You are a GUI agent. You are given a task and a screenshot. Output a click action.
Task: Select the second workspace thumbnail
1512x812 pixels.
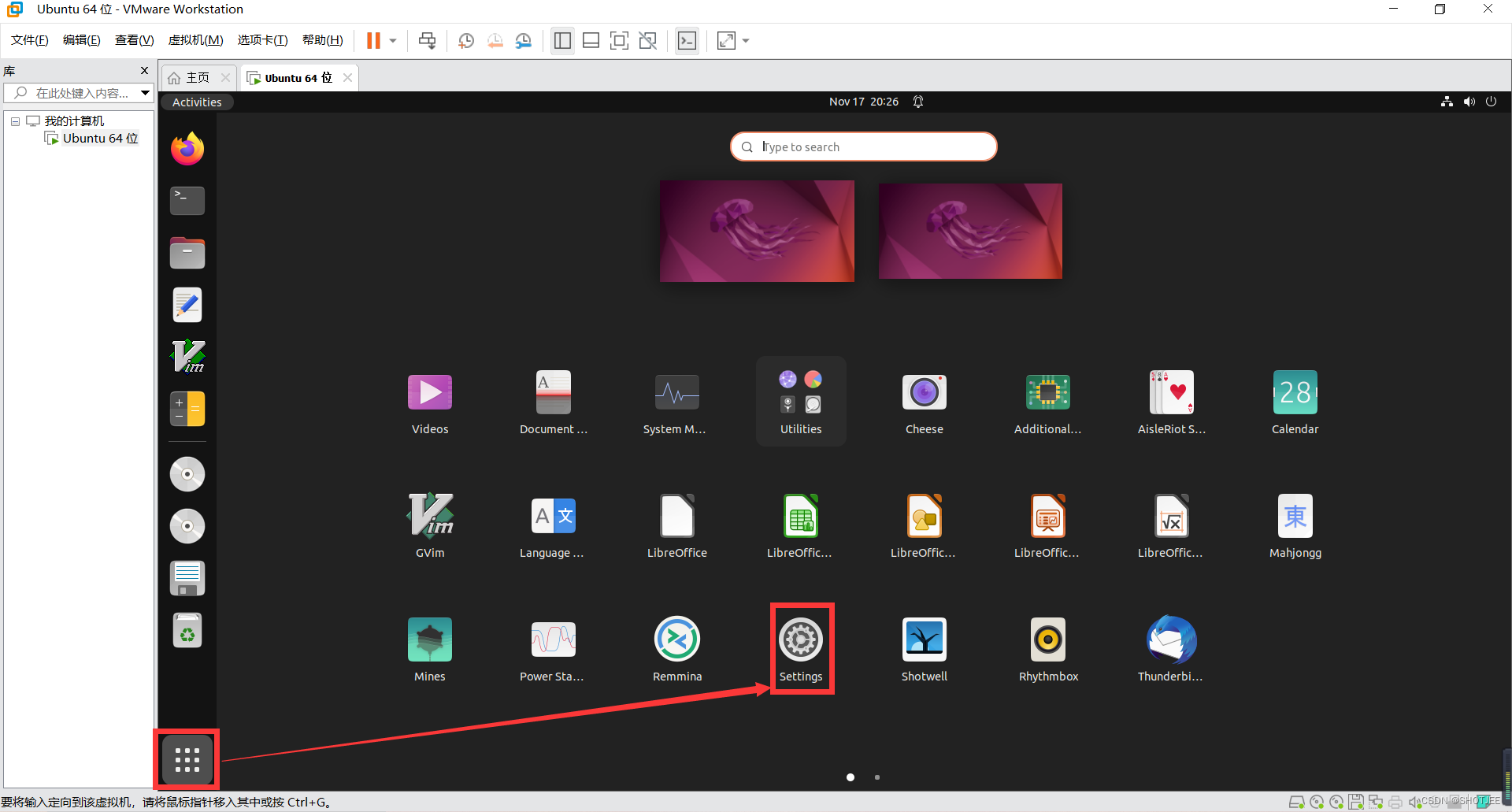click(970, 231)
